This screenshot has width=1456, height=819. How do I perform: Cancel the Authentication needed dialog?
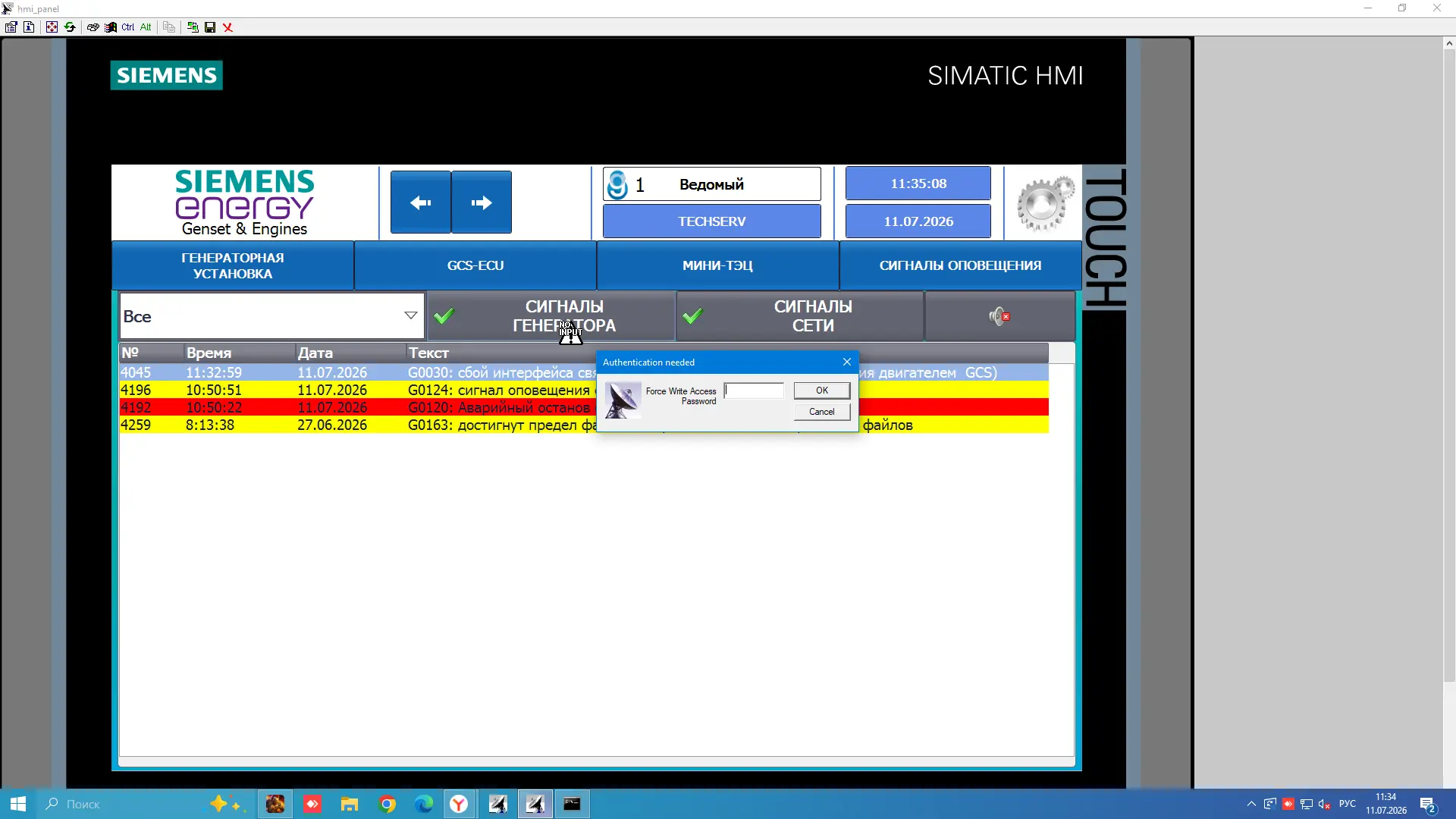tap(822, 412)
